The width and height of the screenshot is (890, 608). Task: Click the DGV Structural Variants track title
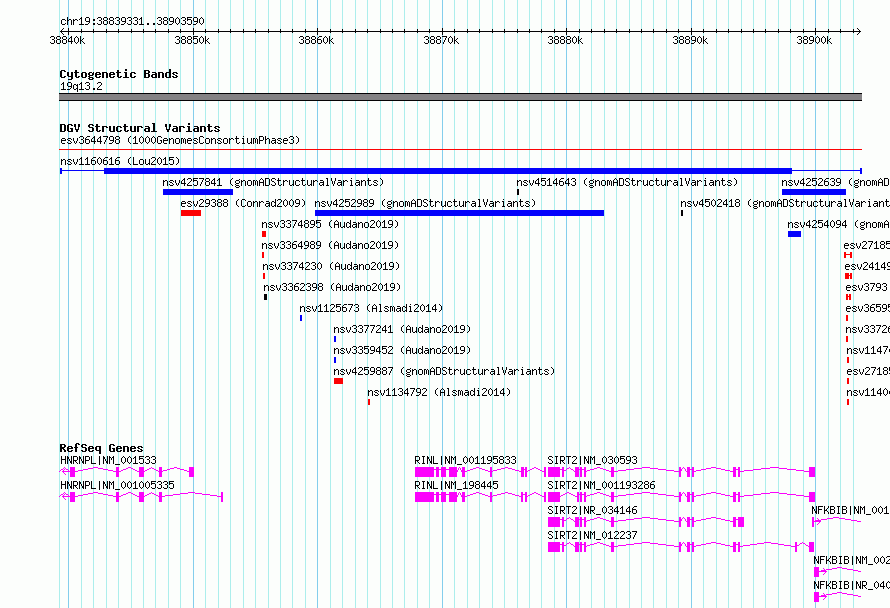coord(140,128)
